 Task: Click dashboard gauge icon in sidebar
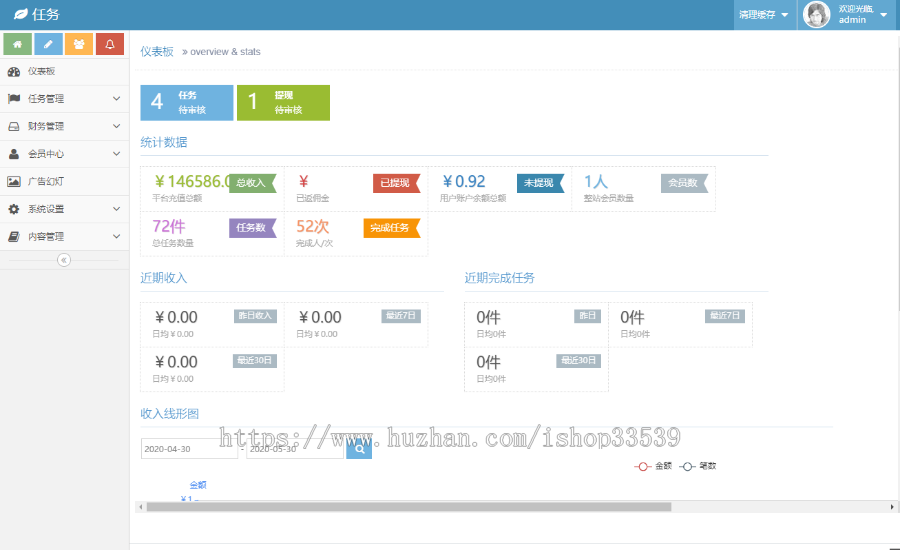[x=14, y=72]
